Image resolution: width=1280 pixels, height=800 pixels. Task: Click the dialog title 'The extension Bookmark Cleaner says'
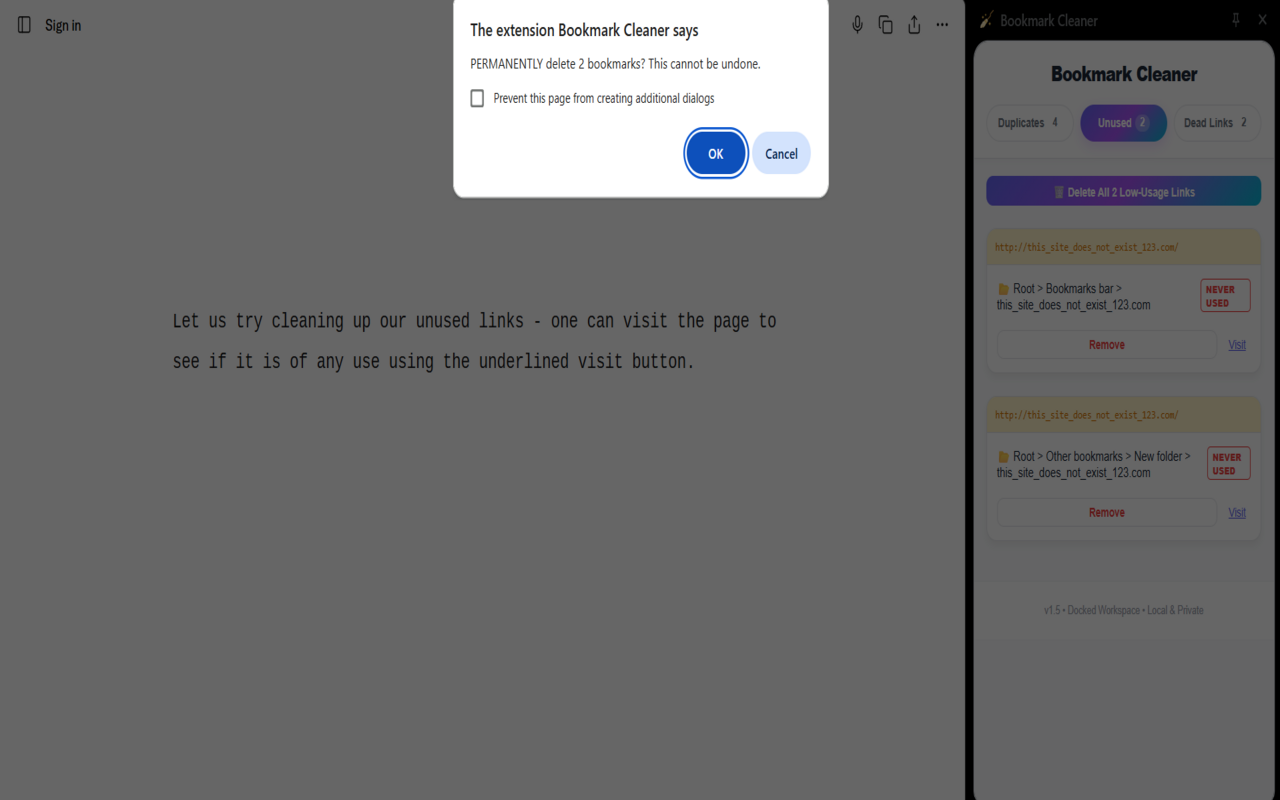pyautogui.click(x=584, y=31)
